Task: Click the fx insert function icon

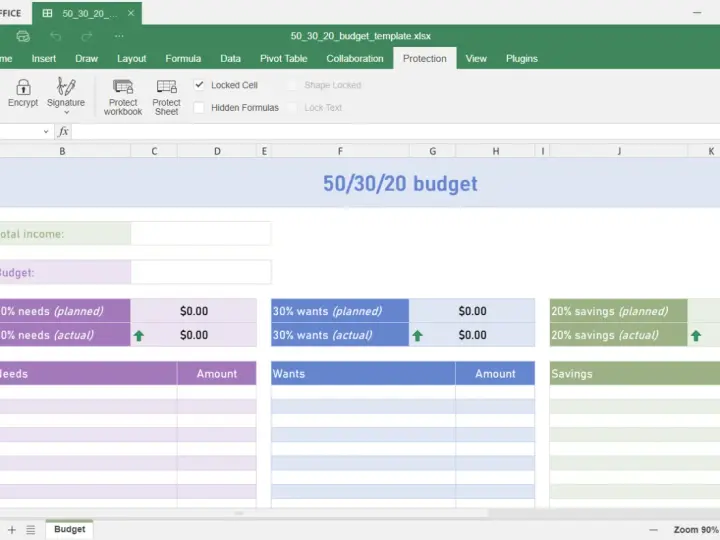Action: 63,132
